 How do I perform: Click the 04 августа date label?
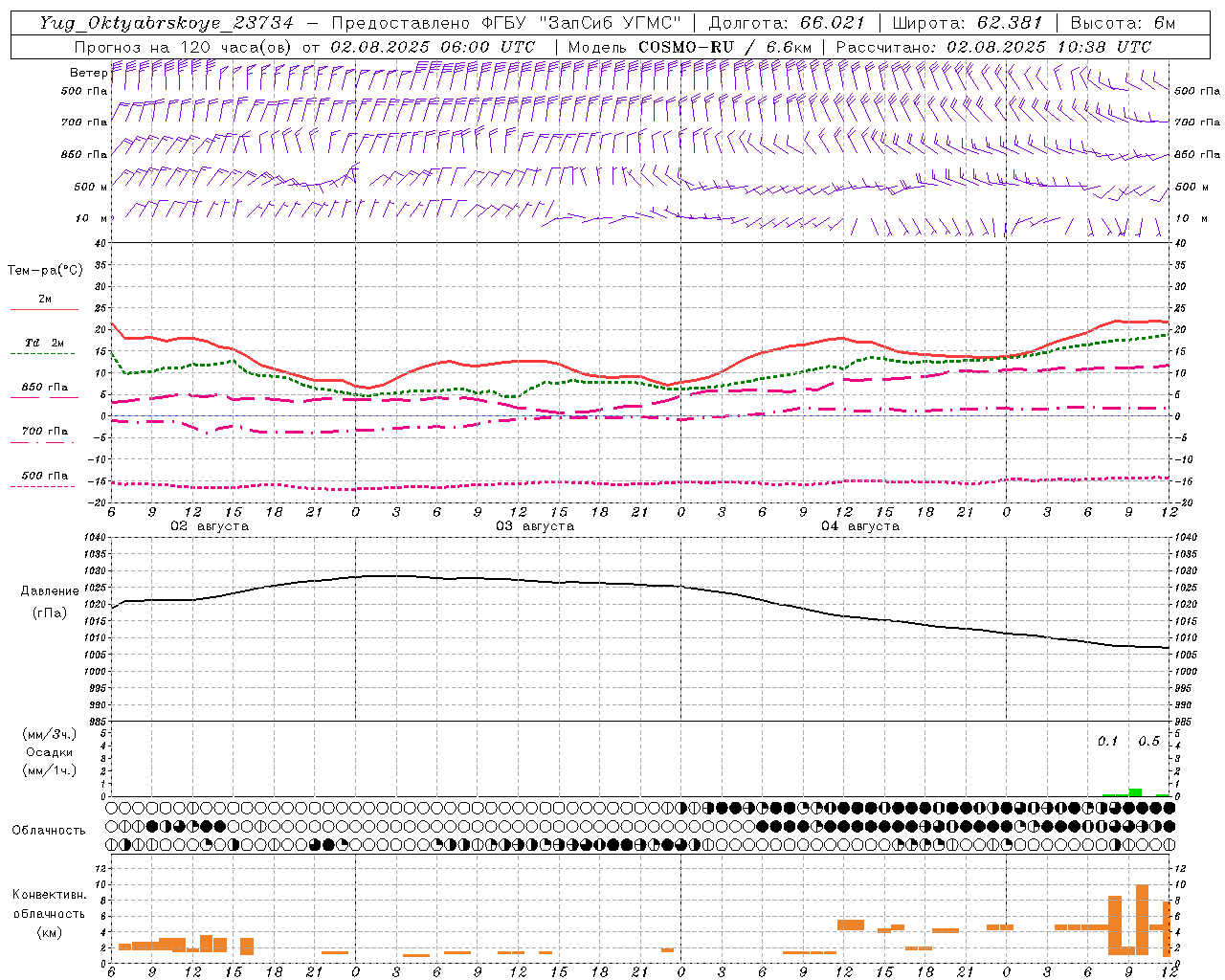tap(860, 526)
